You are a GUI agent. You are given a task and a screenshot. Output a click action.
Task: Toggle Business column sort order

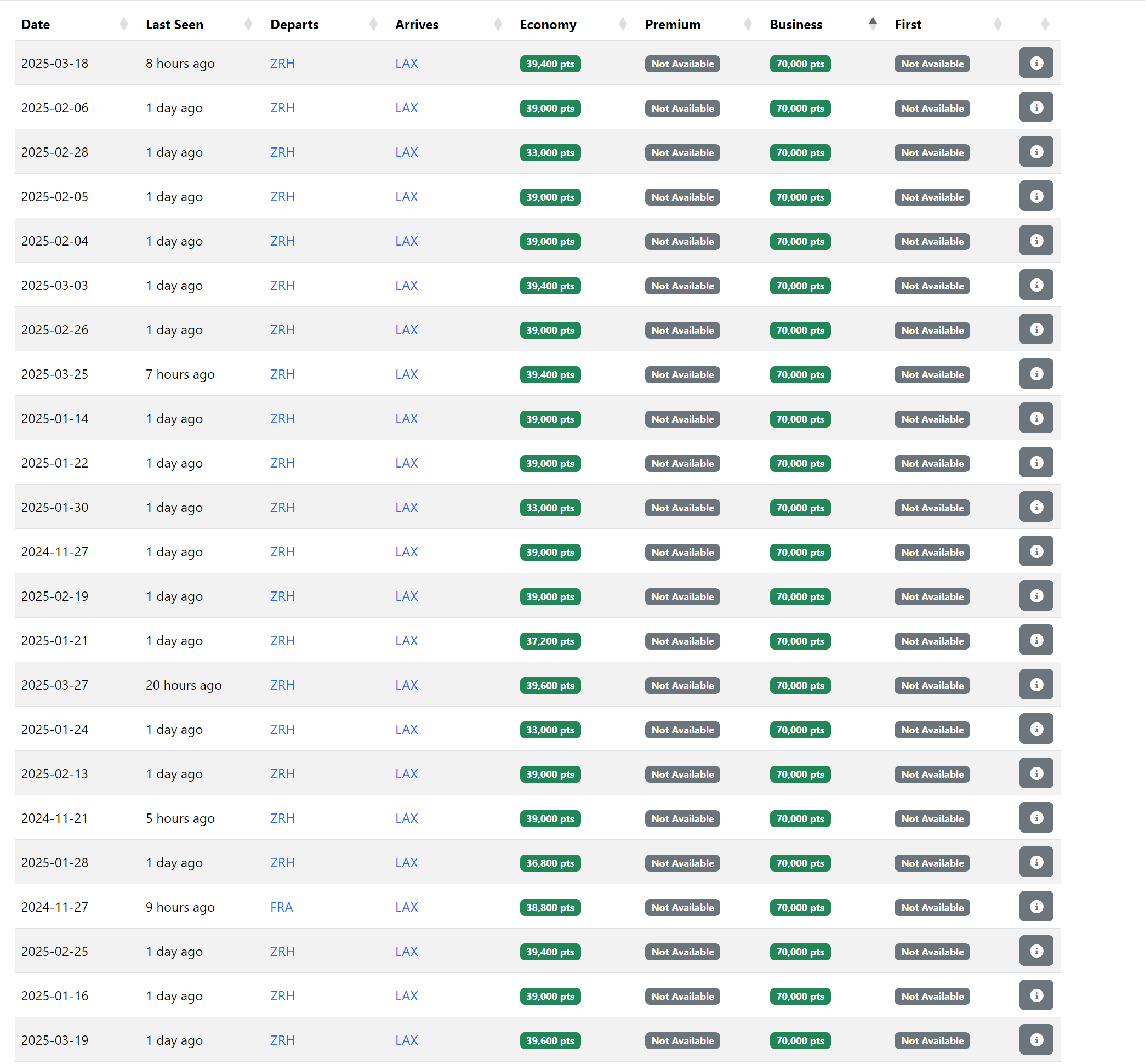[795, 24]
